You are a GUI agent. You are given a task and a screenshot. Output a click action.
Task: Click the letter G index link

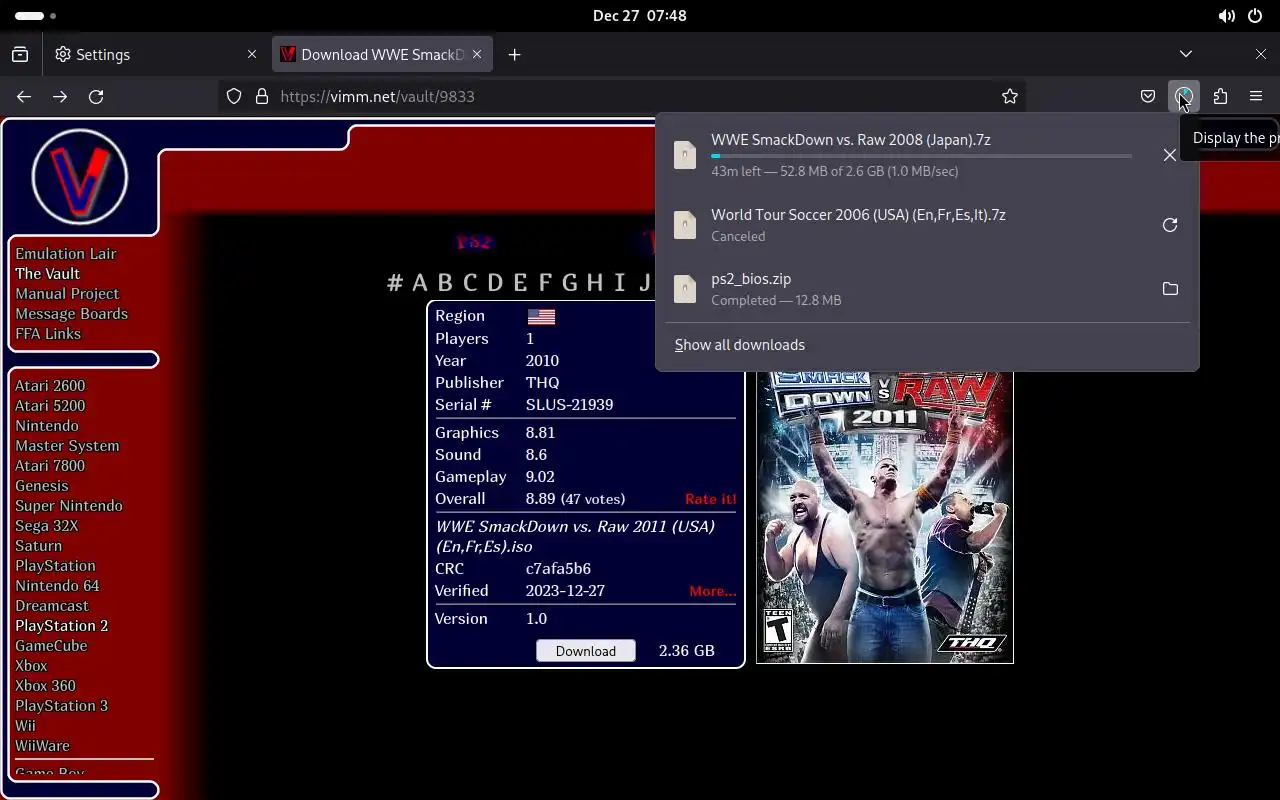click(570, 283)
